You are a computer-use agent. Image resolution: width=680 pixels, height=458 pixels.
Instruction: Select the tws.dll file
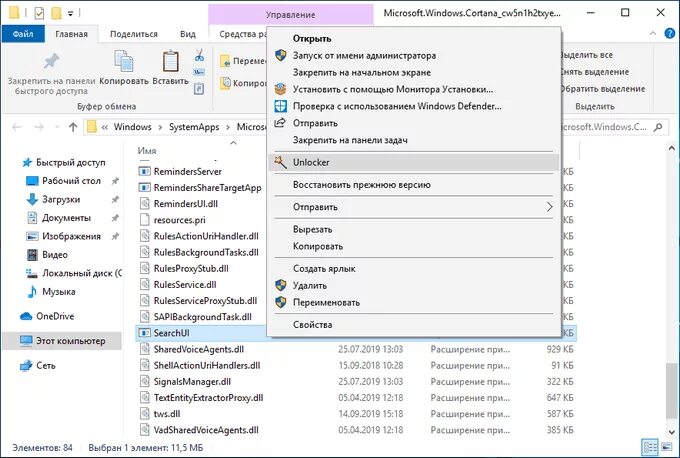[x=167, y=414]
